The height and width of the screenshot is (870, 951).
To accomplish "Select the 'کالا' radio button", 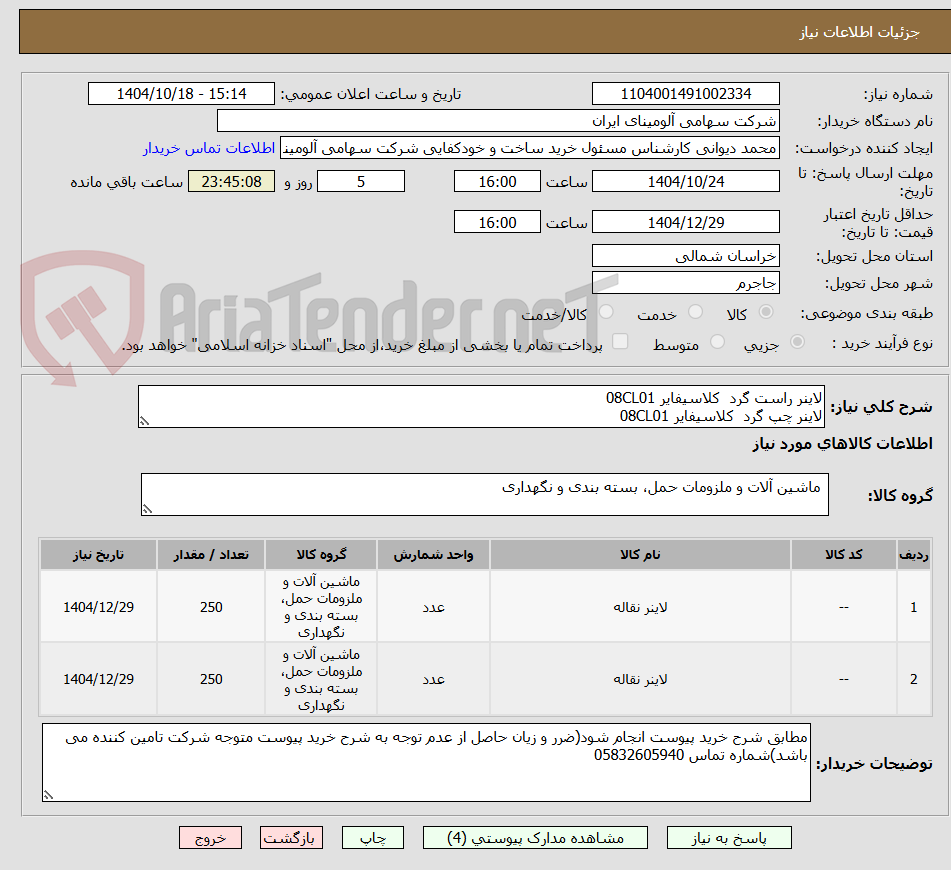I will [x=766, y=312].
